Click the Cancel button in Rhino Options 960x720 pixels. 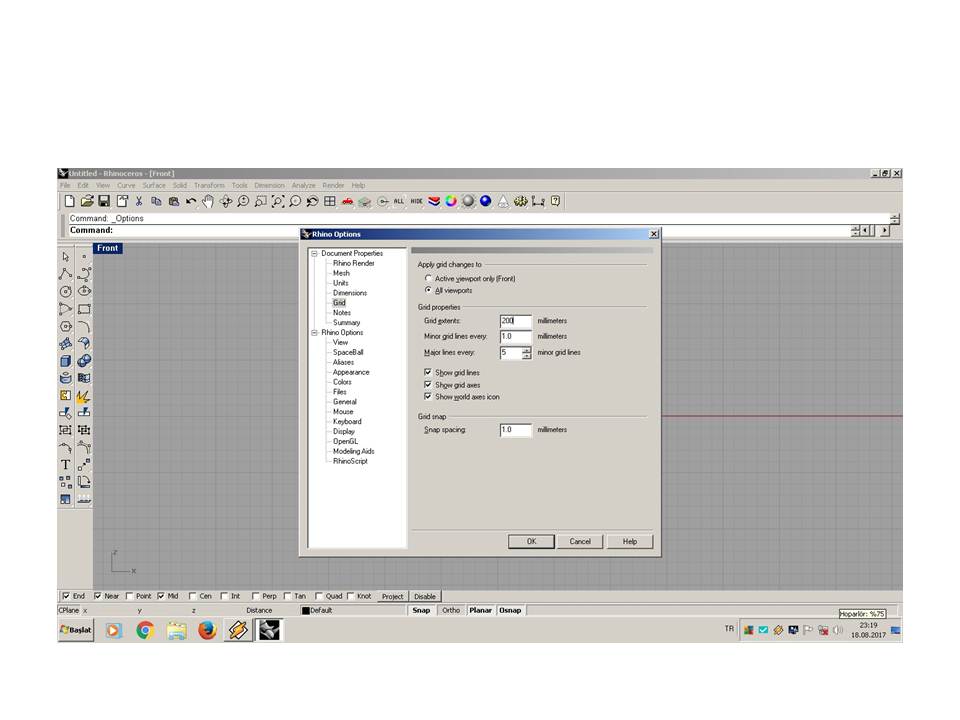coord(580,541)
